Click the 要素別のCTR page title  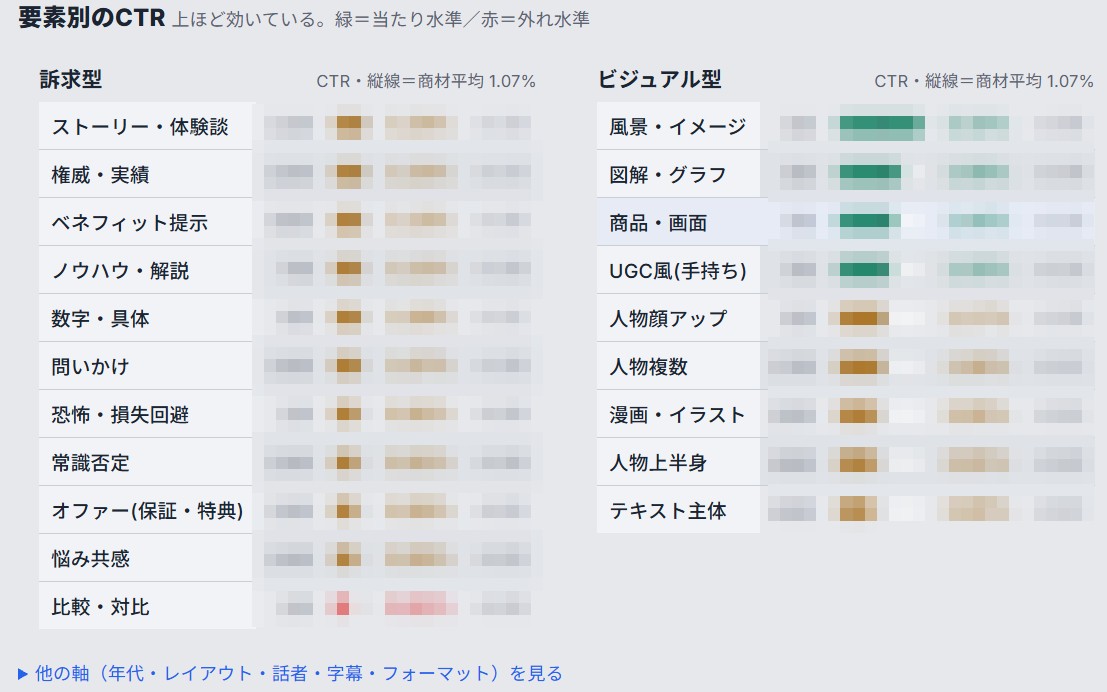pyautogui.click(x=92, y=18)
